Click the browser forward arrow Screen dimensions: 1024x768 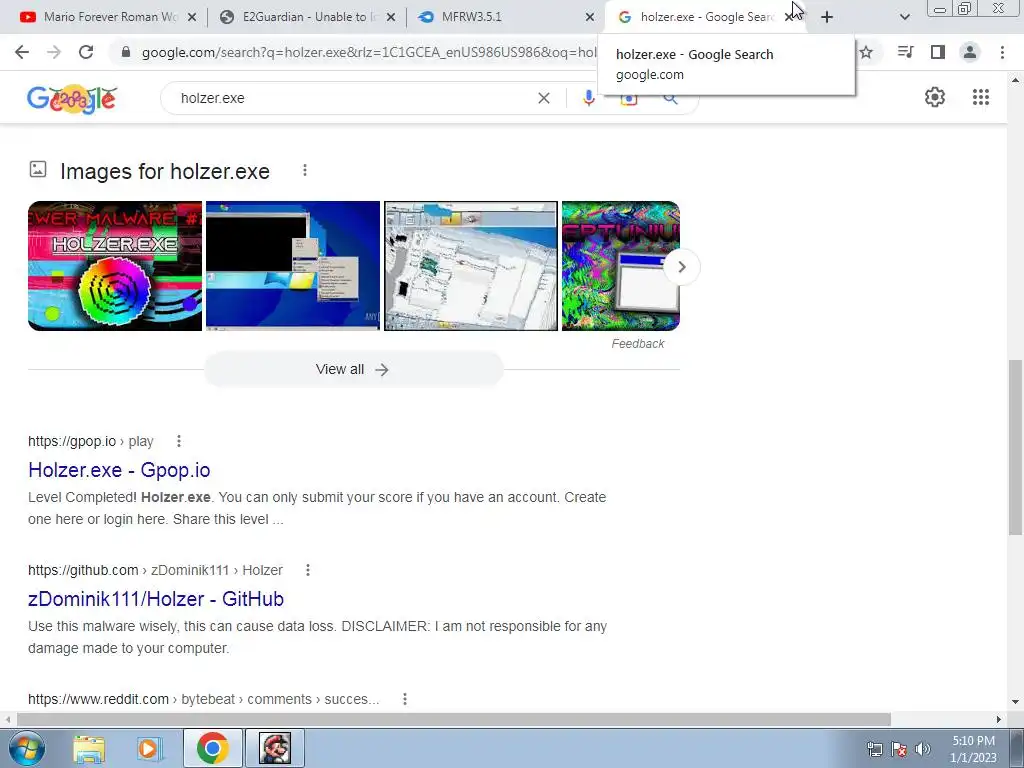(x=54, y=52)
